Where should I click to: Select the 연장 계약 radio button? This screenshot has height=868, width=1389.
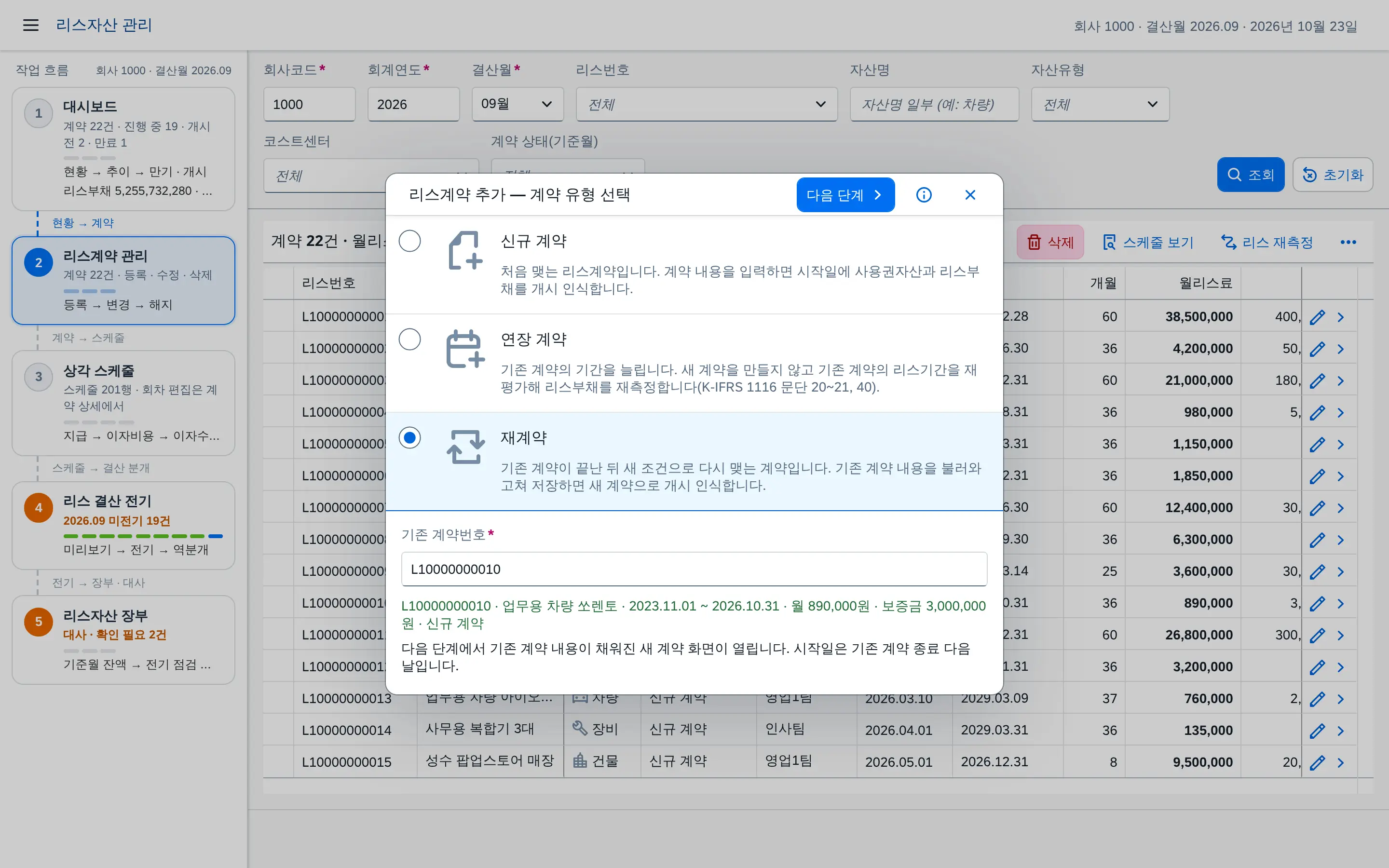[x=410, y=339]
